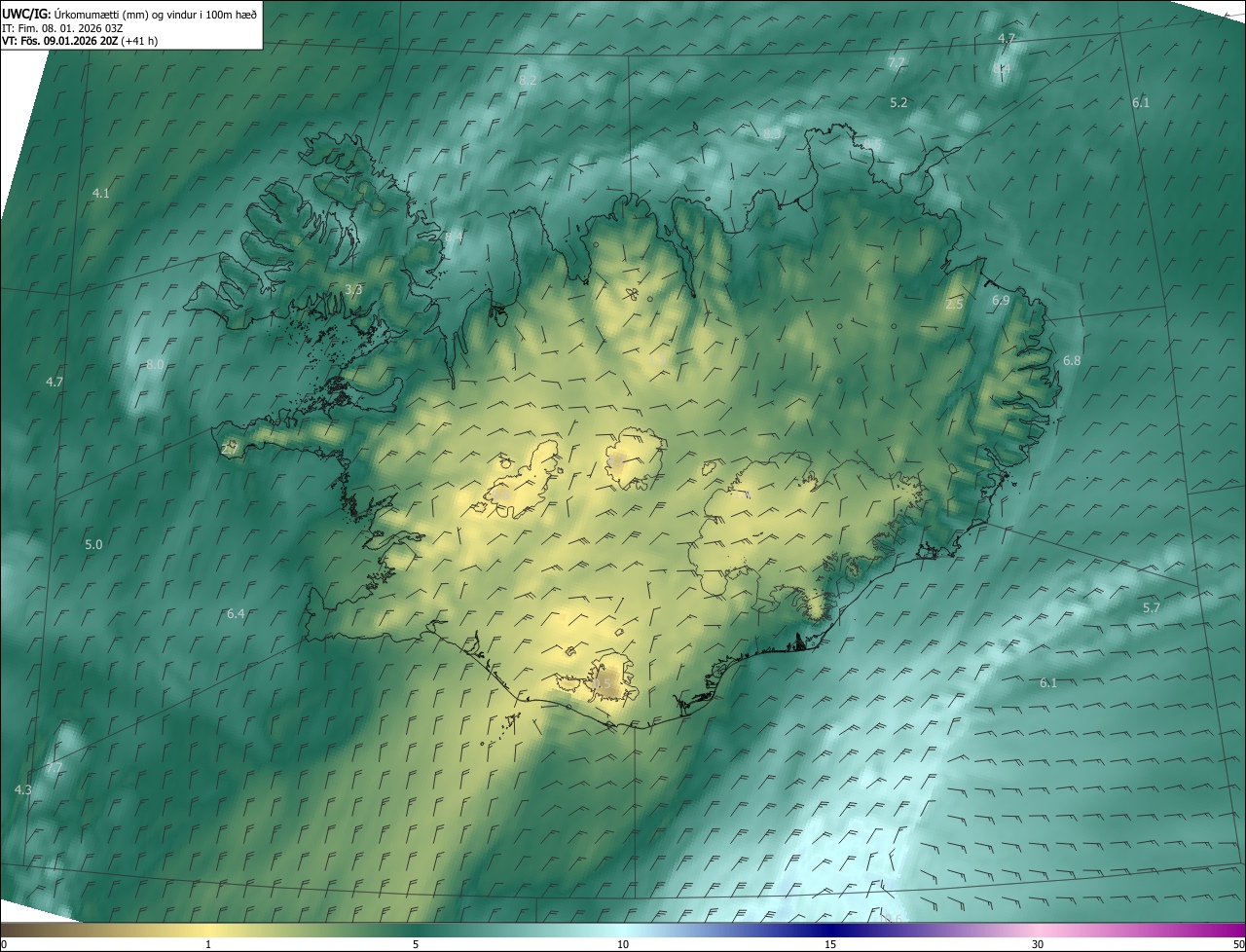
Task: Click the 4.1 value label on the map
Action: click(101, 194)
